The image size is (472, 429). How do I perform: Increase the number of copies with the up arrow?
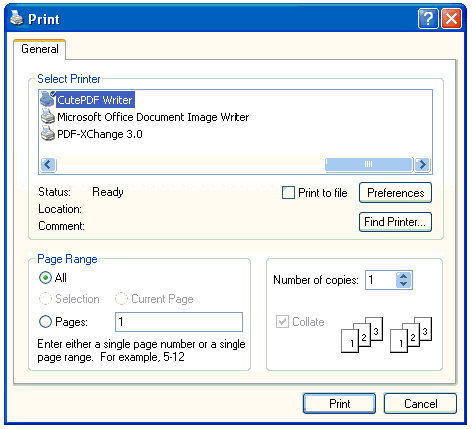tap(404, 276)
